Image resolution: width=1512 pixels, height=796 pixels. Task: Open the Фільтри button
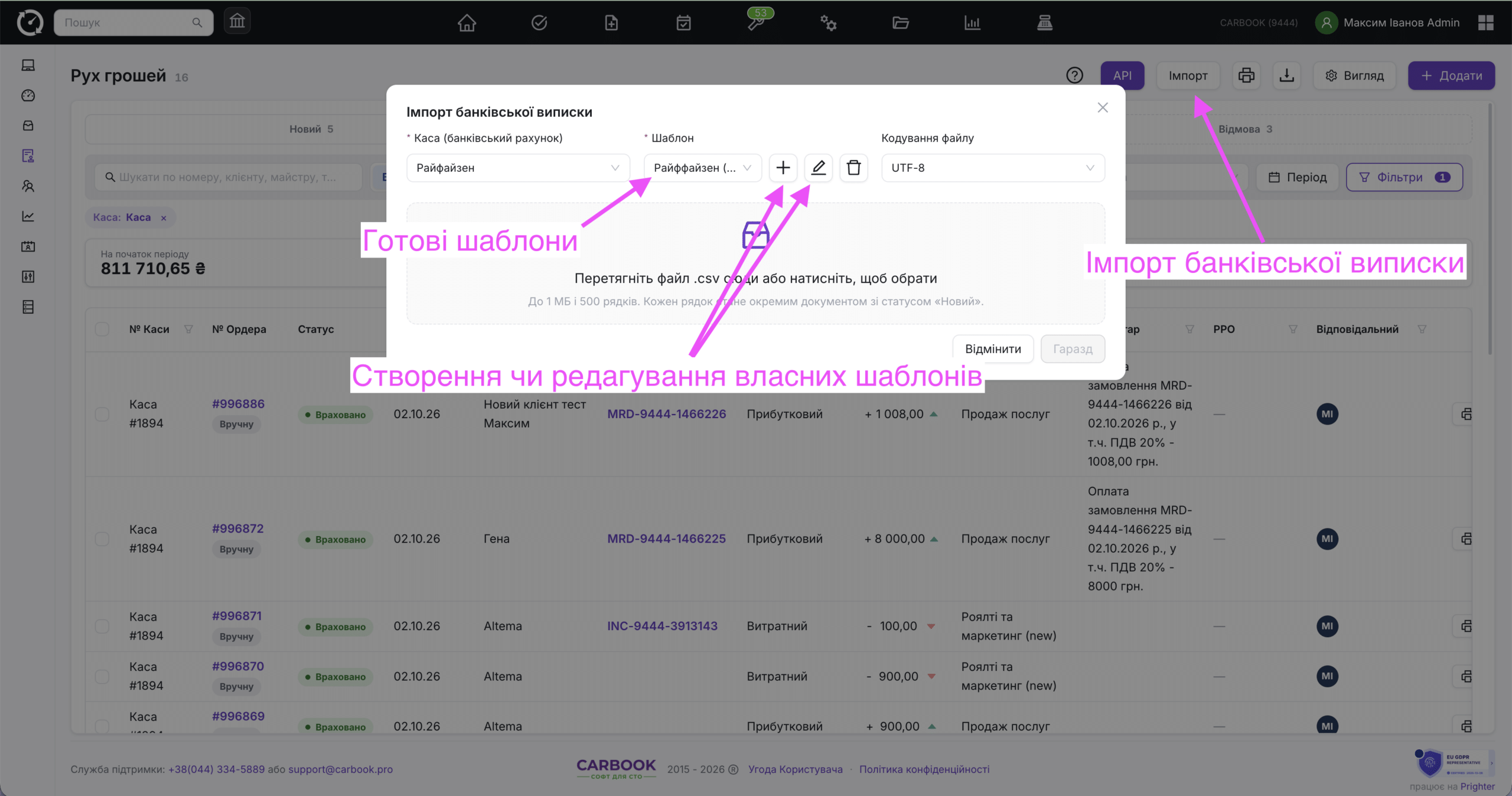click(x=1404, y=177)
